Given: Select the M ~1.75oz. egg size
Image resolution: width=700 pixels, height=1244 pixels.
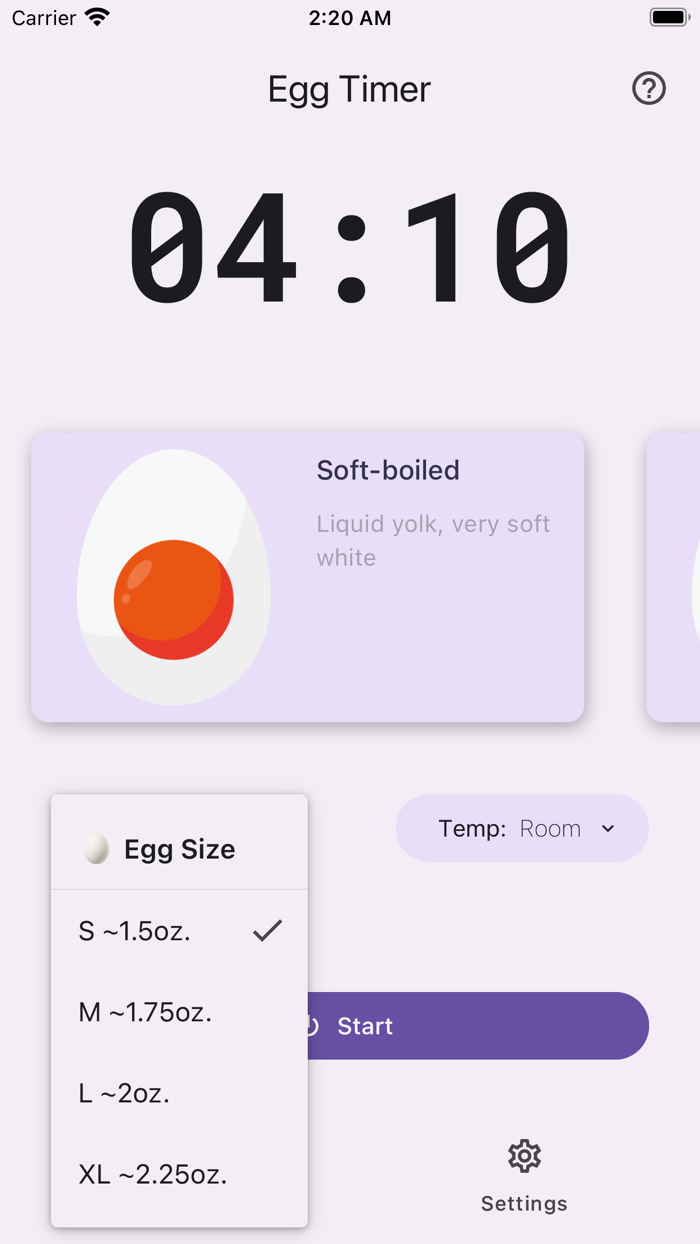Looking at the screenshot, I should [147, 1012].
